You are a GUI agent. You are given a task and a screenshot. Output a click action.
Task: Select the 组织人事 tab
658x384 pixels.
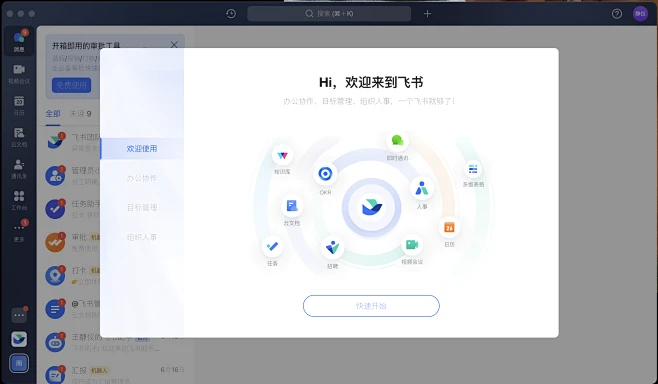(142, 237)
